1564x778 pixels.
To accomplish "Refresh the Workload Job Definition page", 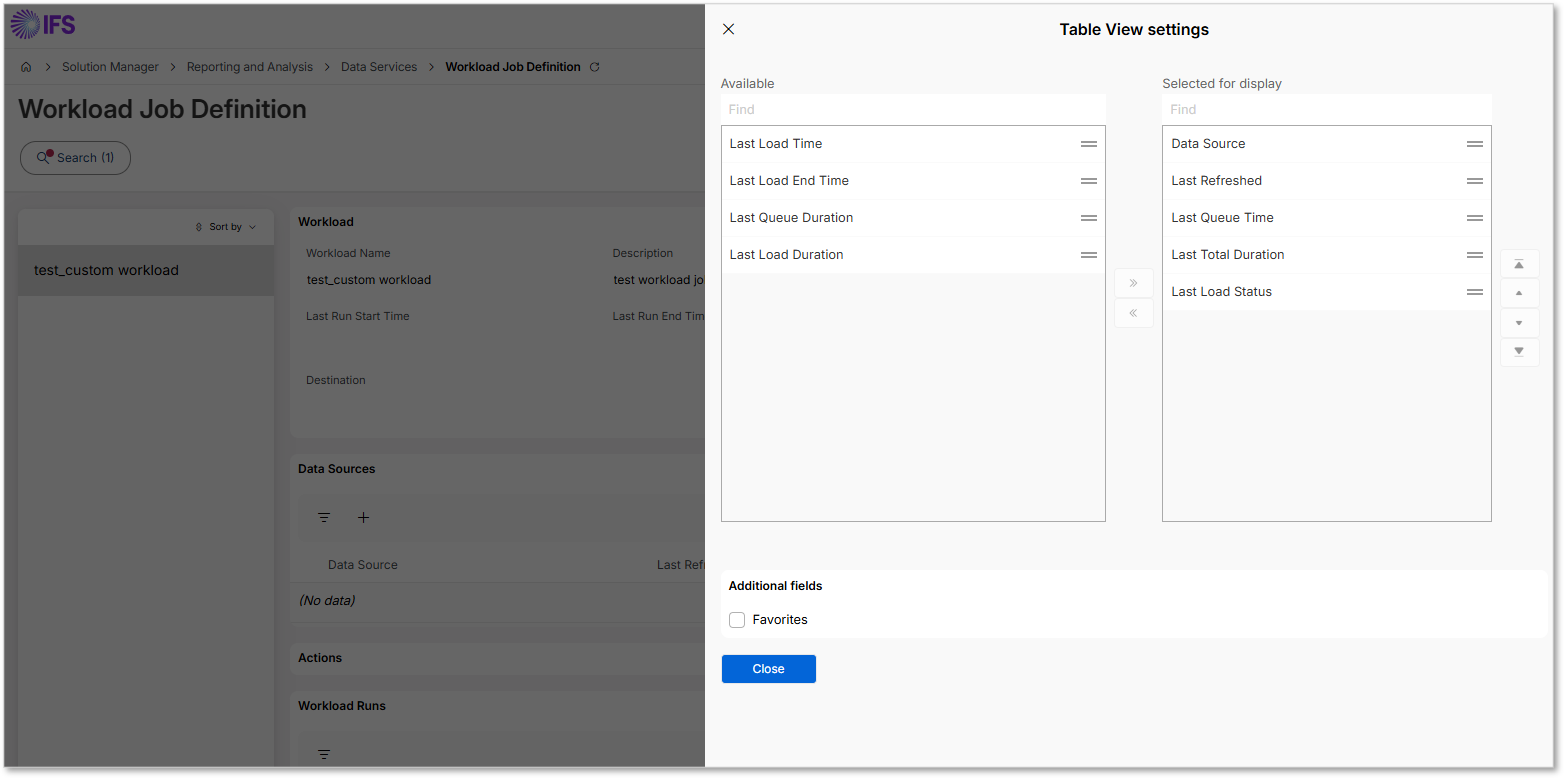I will [x=595, y=67].
